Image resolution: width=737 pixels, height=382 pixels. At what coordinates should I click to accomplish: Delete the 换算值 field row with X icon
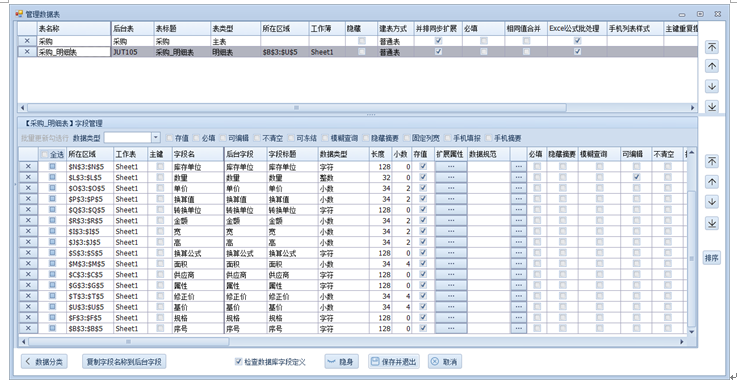tap(28, 199)
